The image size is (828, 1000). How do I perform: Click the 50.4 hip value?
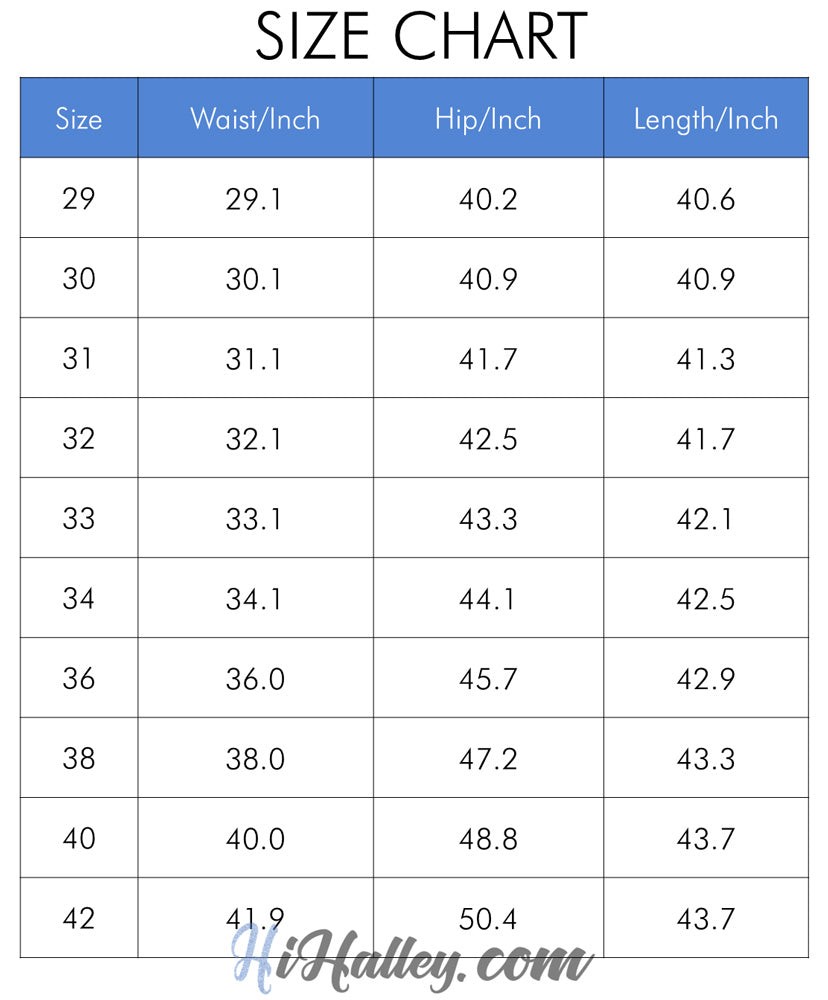tap(488, 919)
